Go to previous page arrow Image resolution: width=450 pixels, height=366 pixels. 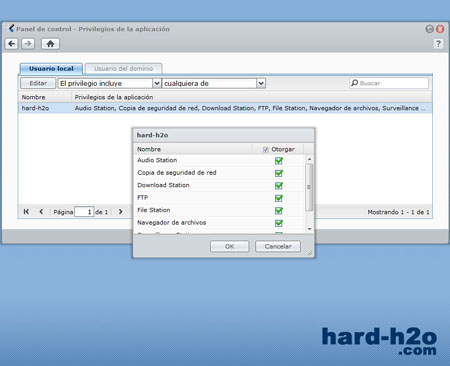(x=41, y=212)
